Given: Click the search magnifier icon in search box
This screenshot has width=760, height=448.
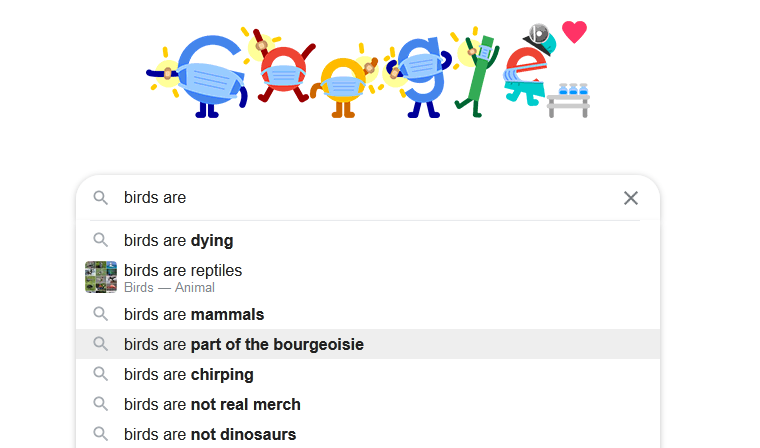Looking at the screenshot, I should click(100, 198).
